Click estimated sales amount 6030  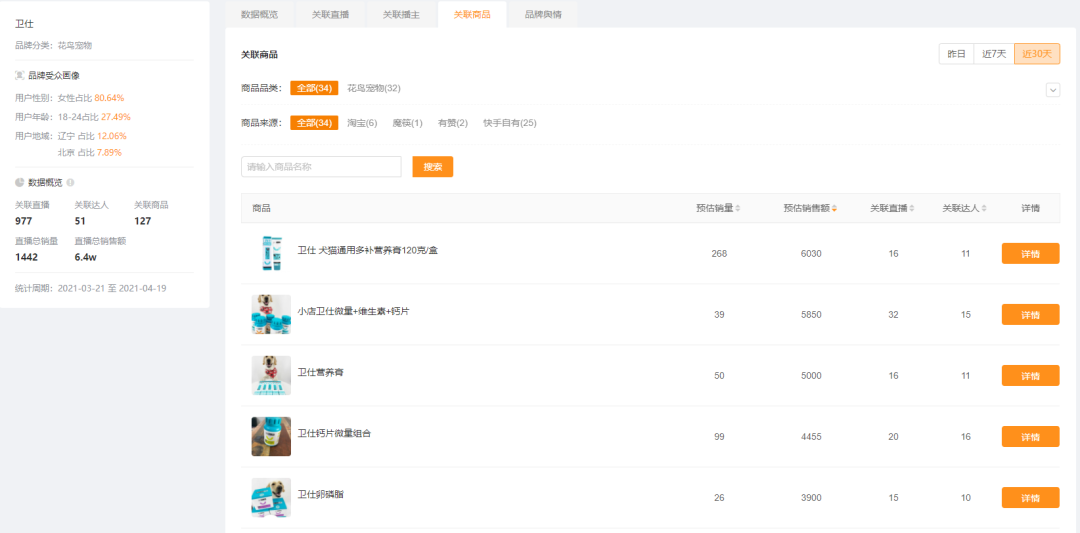[x=811, y=254]
